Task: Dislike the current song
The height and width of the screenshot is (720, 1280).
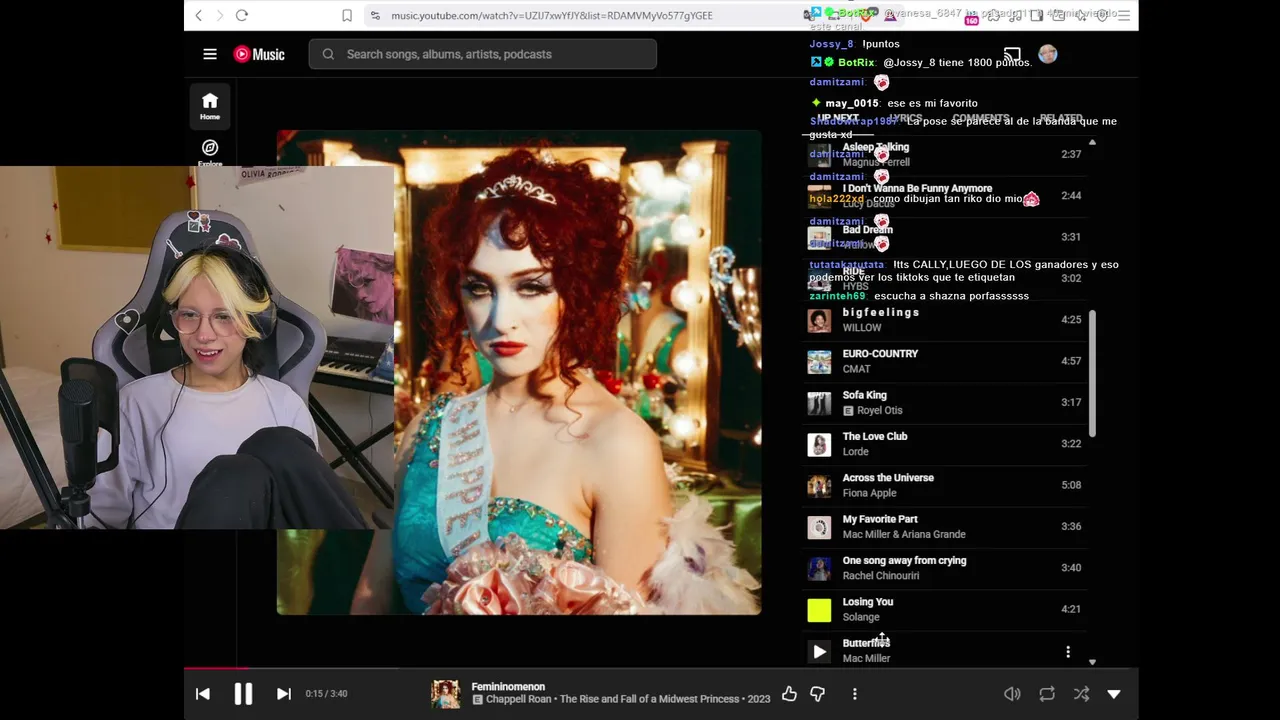Action: 818,694
